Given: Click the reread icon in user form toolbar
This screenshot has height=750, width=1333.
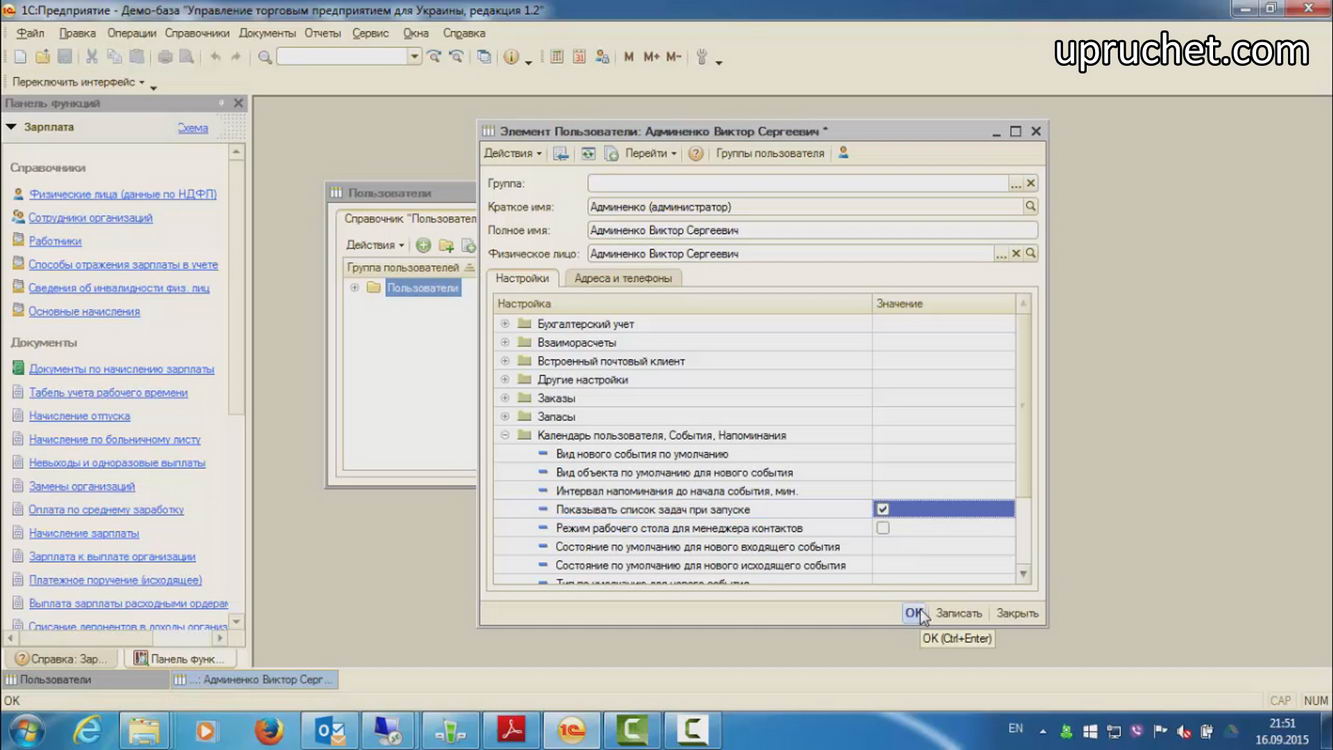Looking at the screenshot, I should (x=588, y=153).
